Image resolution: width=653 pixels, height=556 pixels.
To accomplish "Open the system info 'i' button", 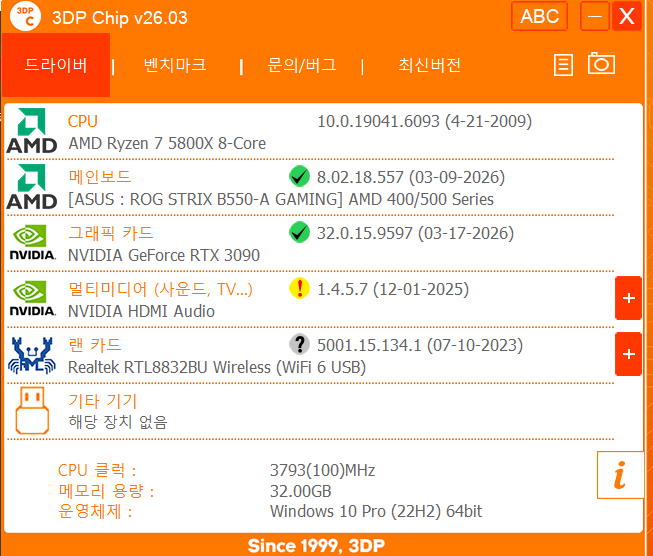I will (620, 475).
